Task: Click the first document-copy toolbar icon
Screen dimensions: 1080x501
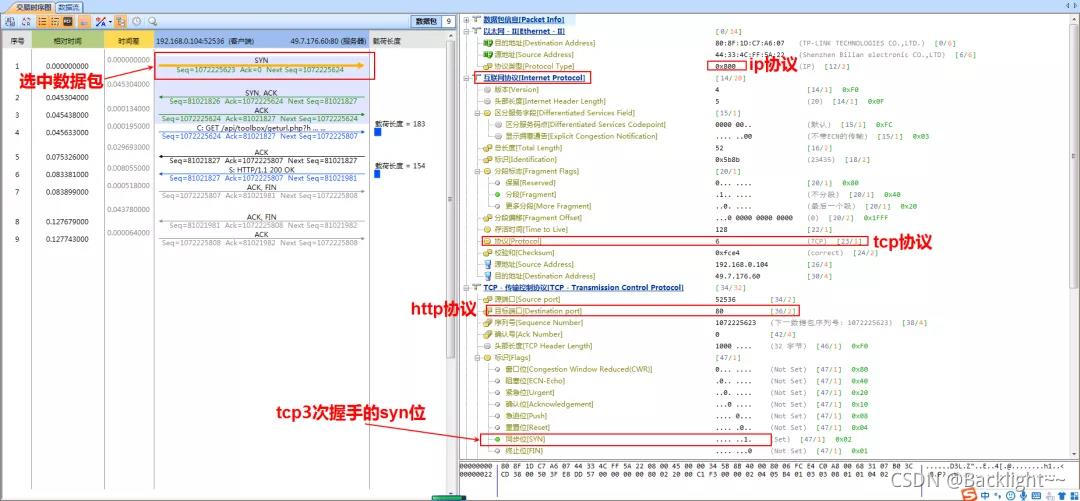Action: tap(10, 22)
